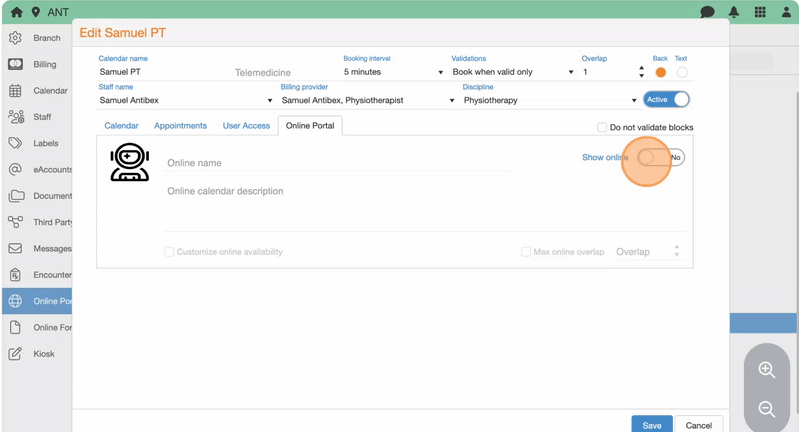Open the Validations dropdown

[x=512, y=72]
